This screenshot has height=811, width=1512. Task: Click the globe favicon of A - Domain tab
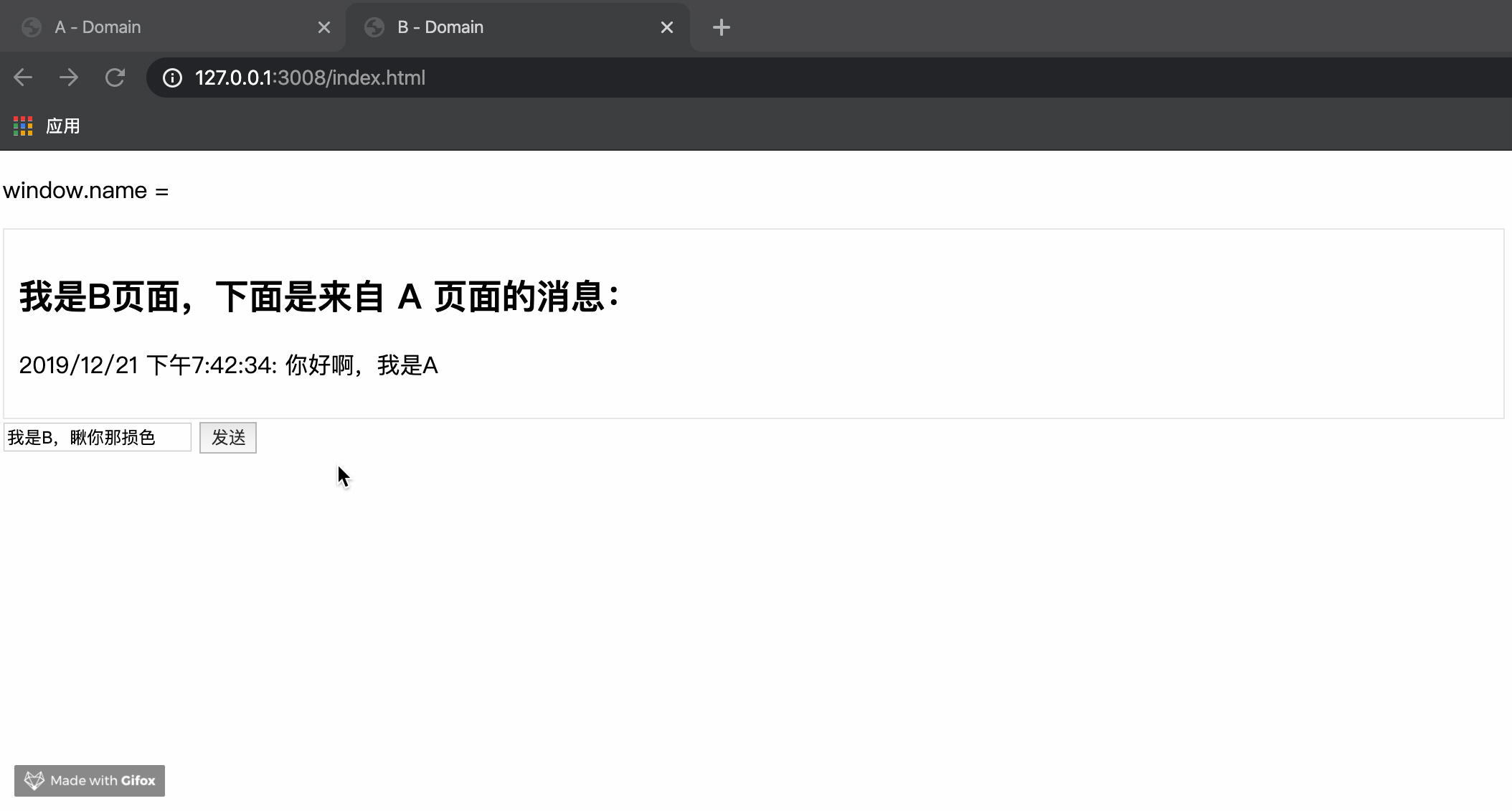pos(32,27)
